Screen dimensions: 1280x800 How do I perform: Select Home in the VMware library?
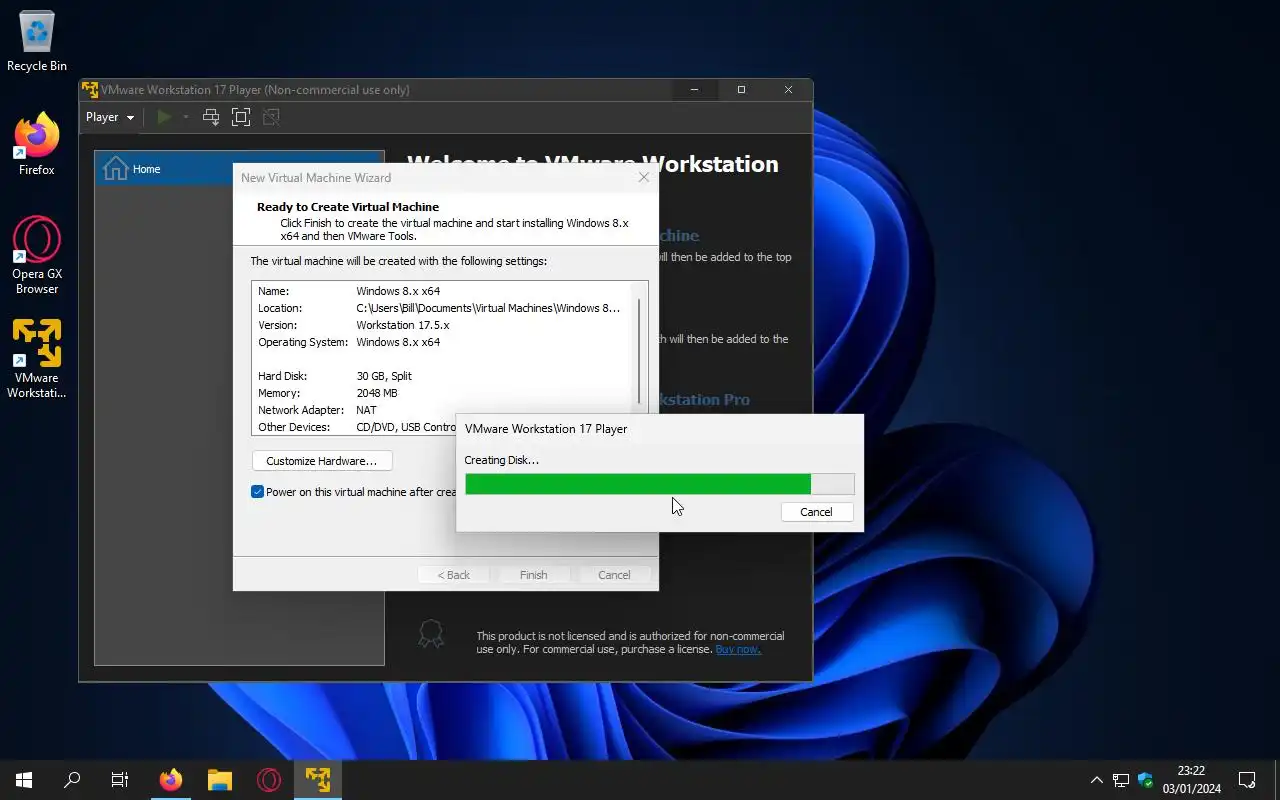[239, 169]
